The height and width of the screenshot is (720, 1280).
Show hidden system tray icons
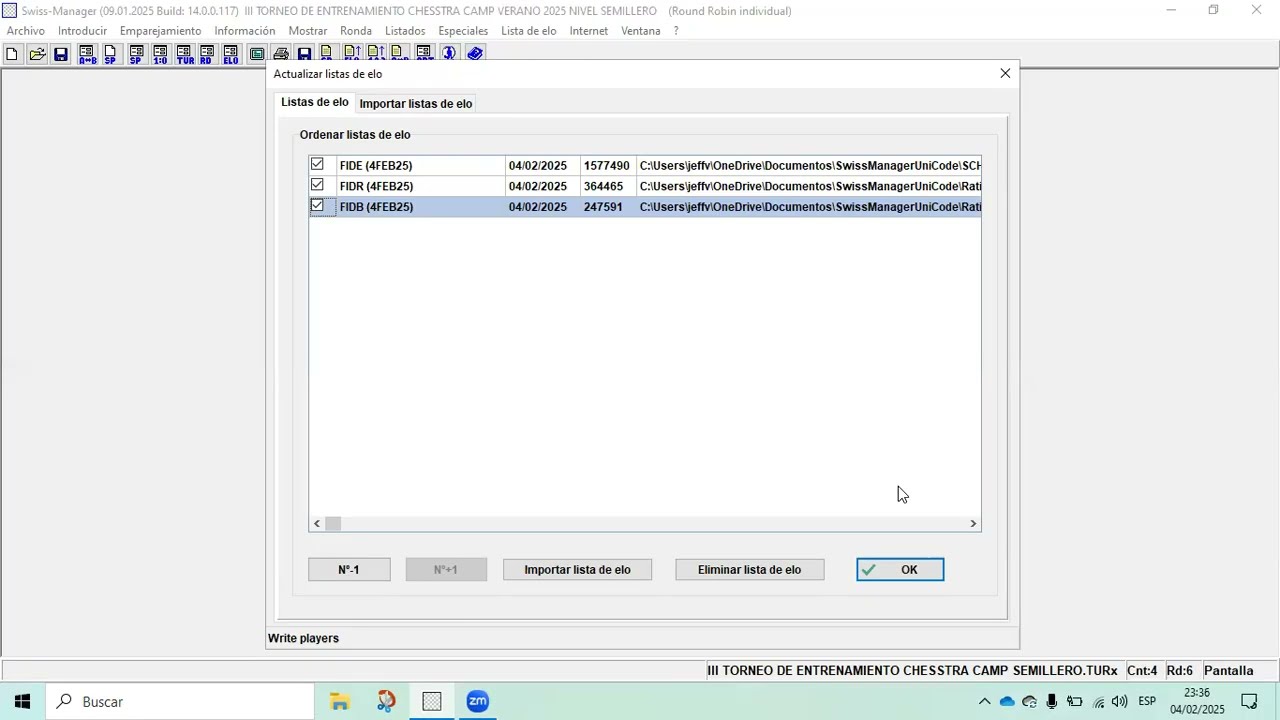[x=985, y=702]
